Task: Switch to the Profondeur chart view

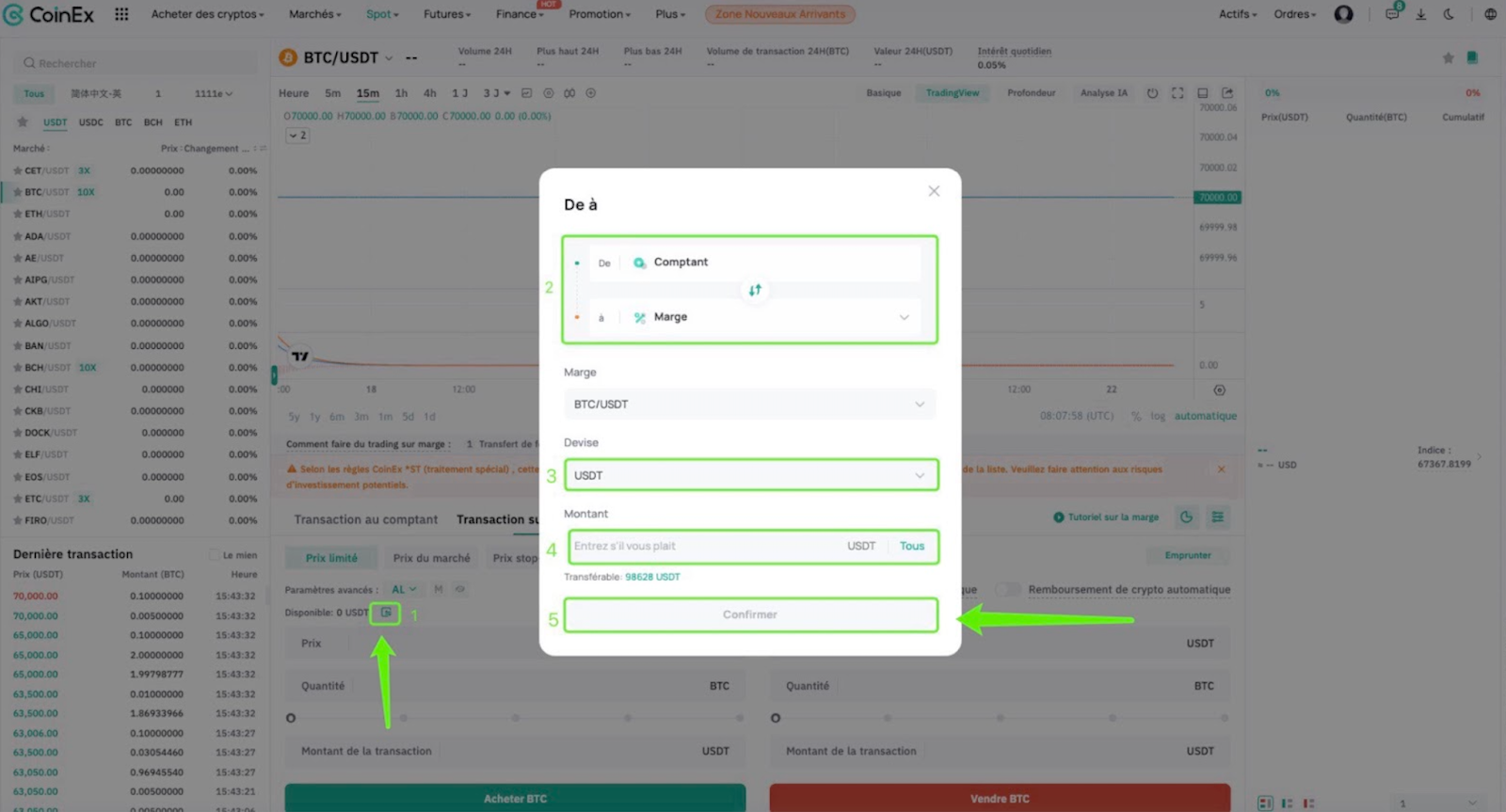Action: [x=1032, y=93]
